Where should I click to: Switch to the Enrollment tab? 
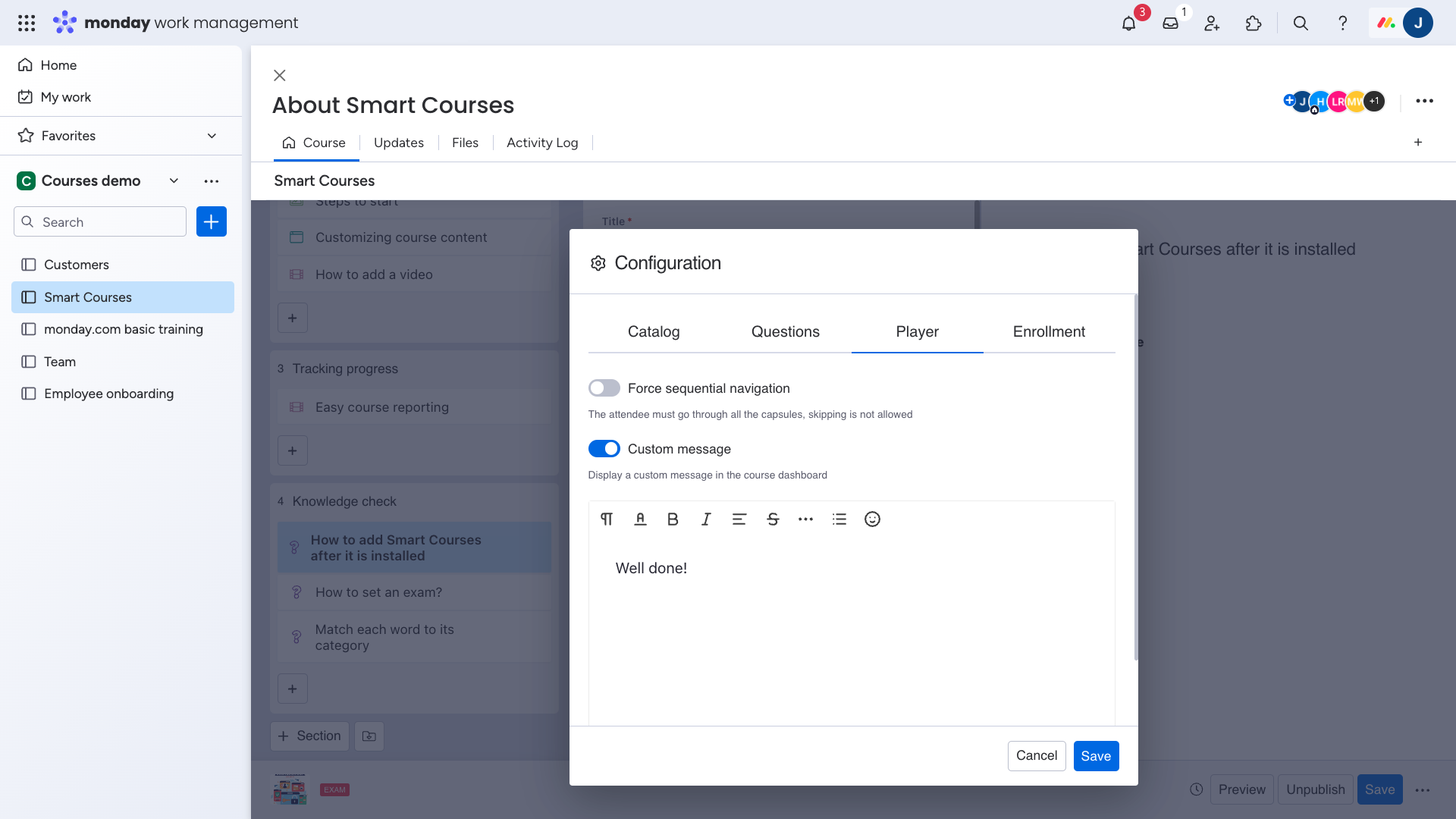point(1049,332)
